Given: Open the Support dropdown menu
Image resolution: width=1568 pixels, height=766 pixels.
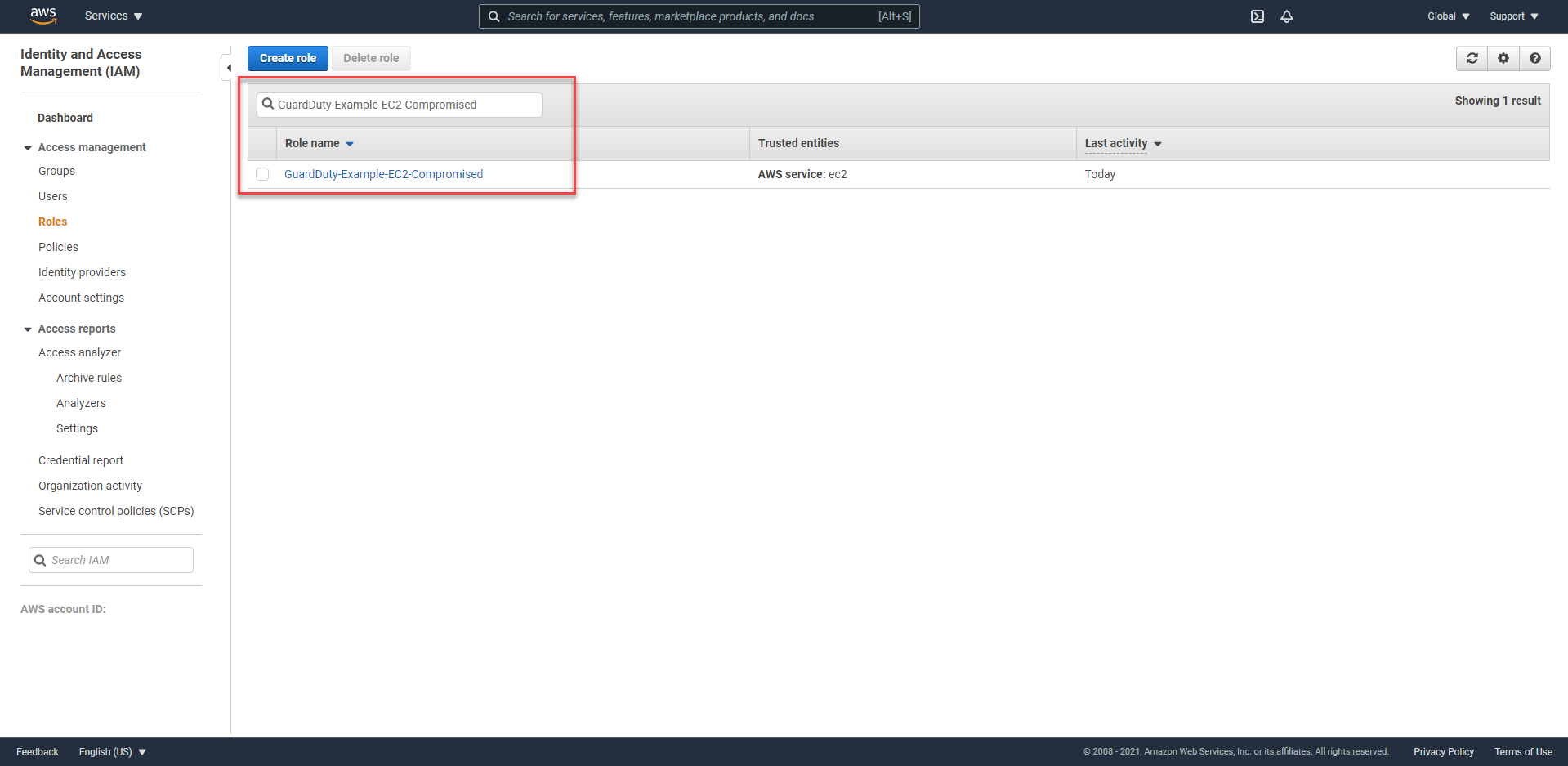Looking at the screenshot, I should [1514, 16].
